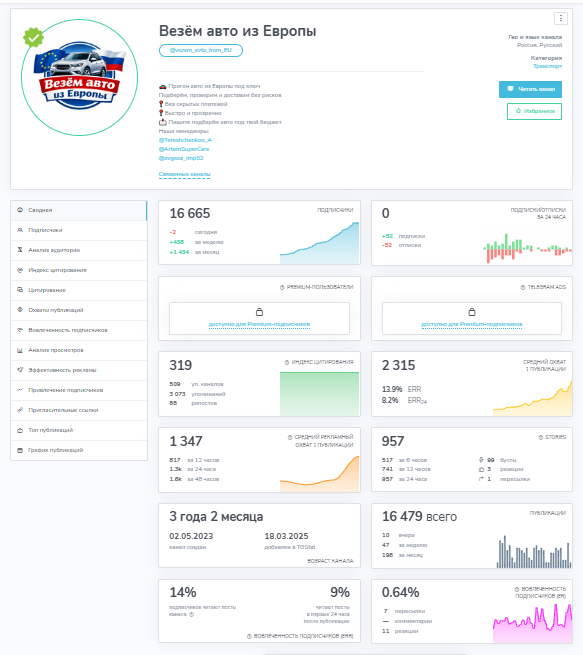Click the channel logo avatar image
The height and width of the screenshot is (655, 583).
point(79,77)
